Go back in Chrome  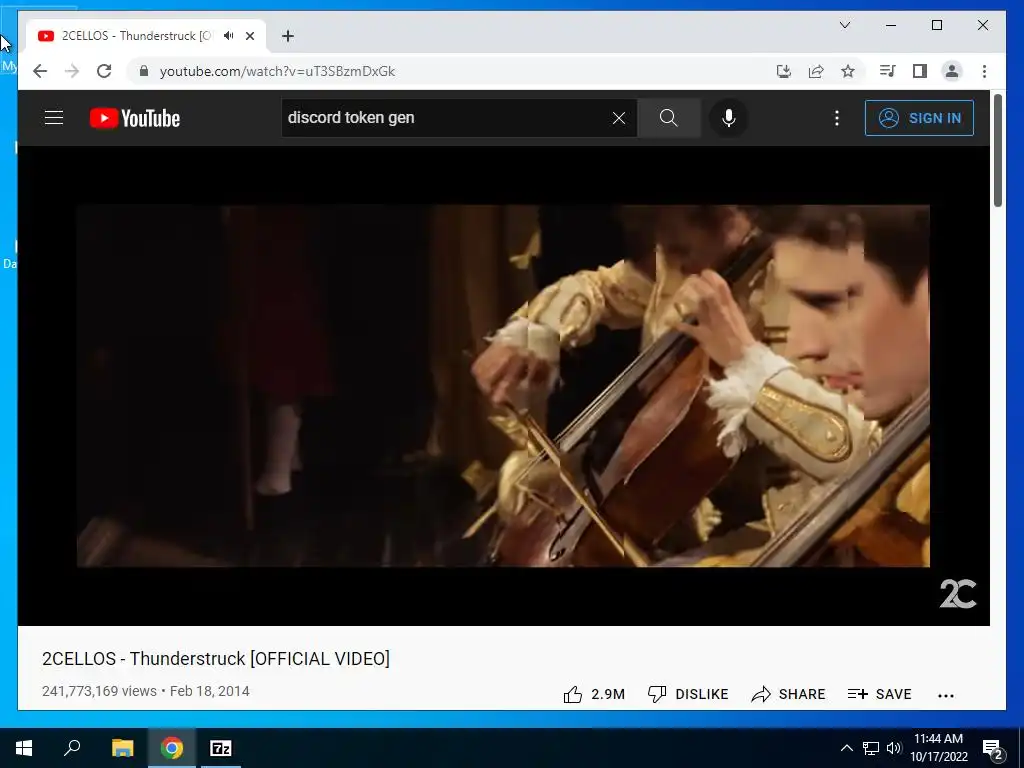click(x=40, y=71)
